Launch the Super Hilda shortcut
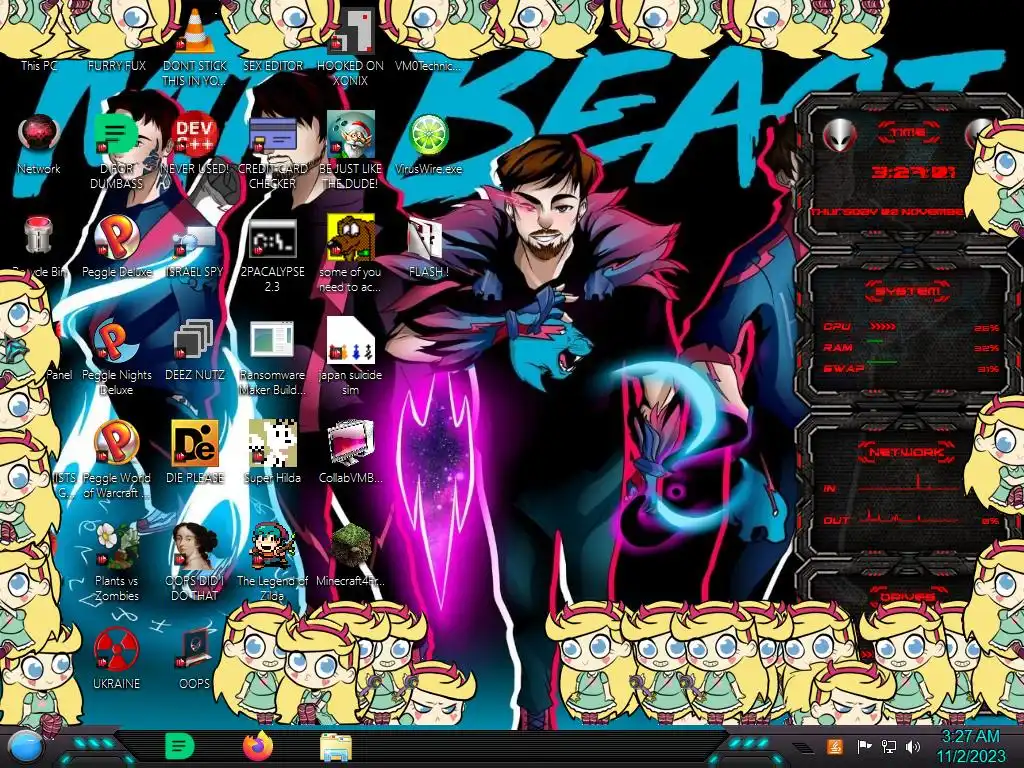The height and width of the screenshot is (768, 1024). pyautogui.click(x=272, y=443)
